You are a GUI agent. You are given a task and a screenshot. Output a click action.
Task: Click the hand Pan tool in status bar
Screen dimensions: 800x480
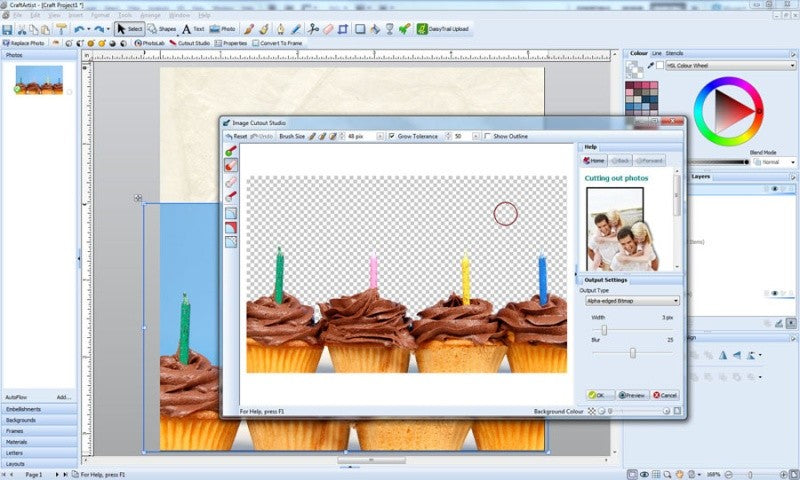click(679, 474)
